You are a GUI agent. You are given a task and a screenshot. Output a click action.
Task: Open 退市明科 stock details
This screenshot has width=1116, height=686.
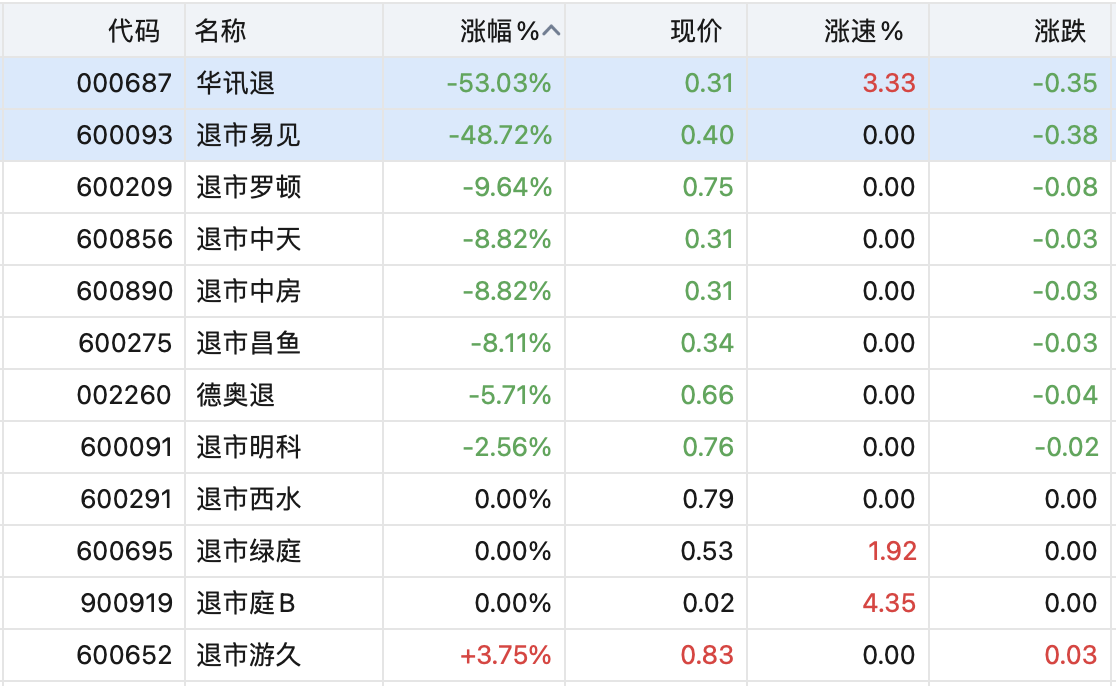pos(248,447)
